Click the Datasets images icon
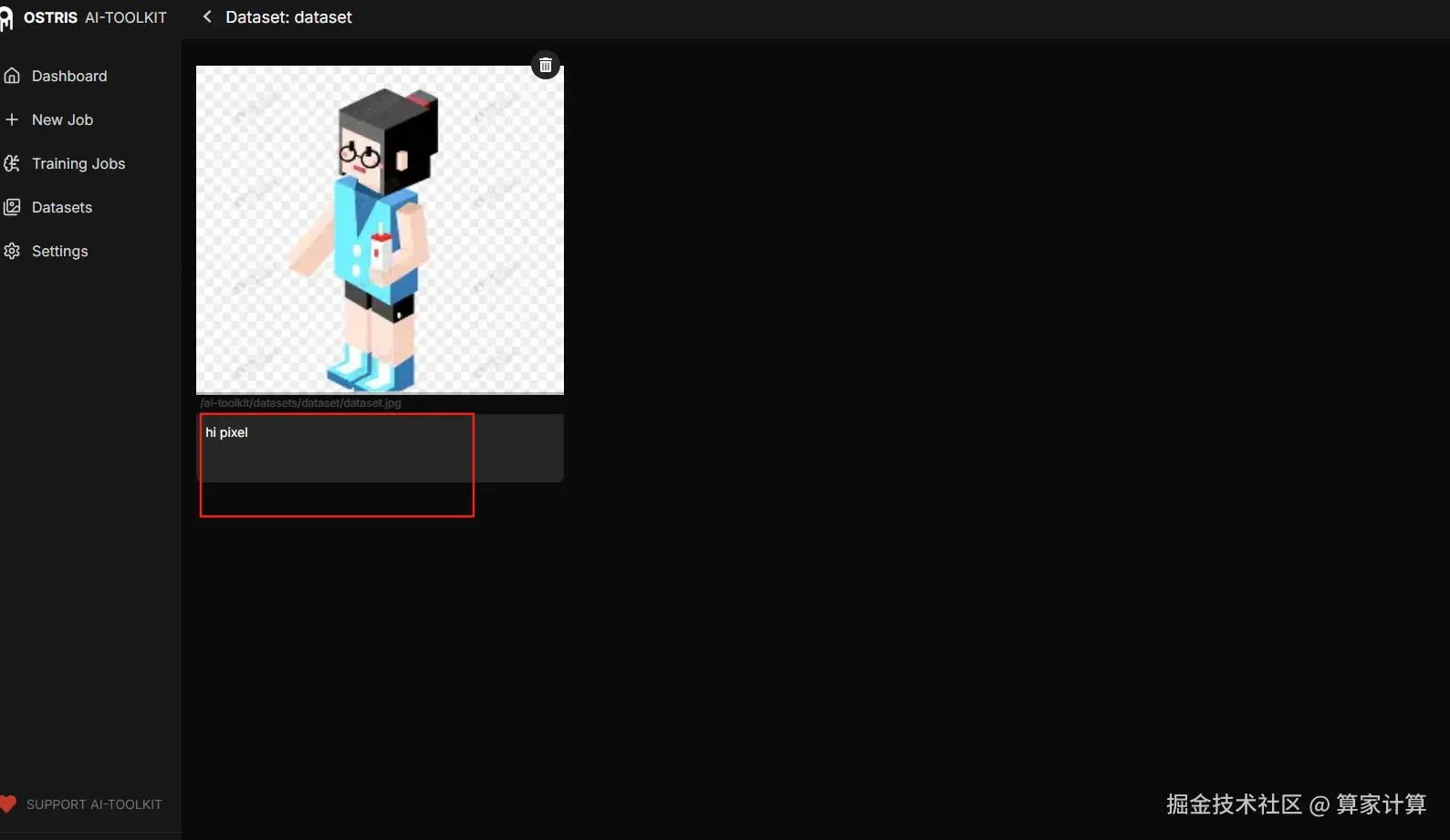The image size is (1450, 840). 12,207
